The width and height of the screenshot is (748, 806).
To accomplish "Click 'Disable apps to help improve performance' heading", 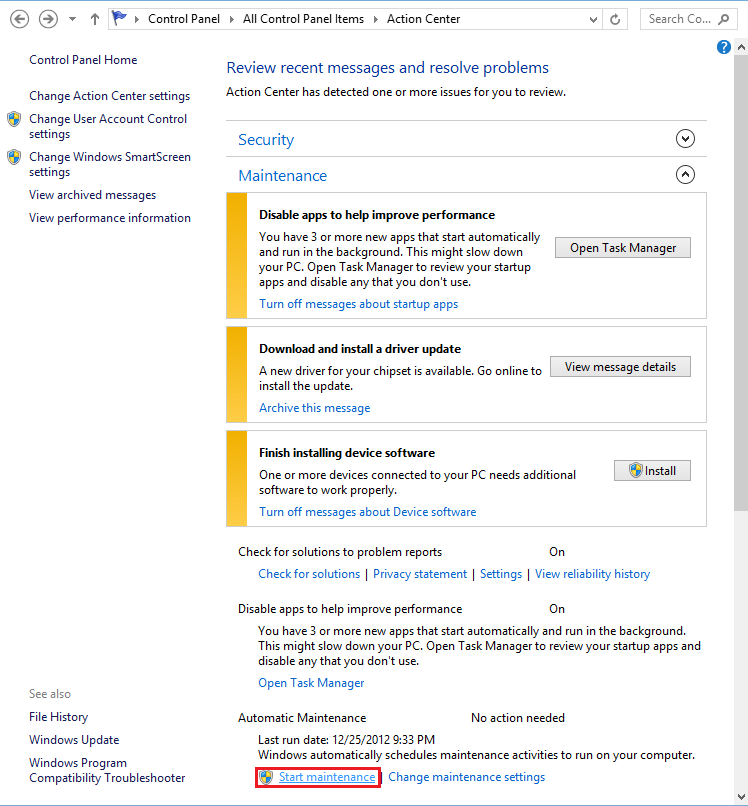I will coord(377,215).
